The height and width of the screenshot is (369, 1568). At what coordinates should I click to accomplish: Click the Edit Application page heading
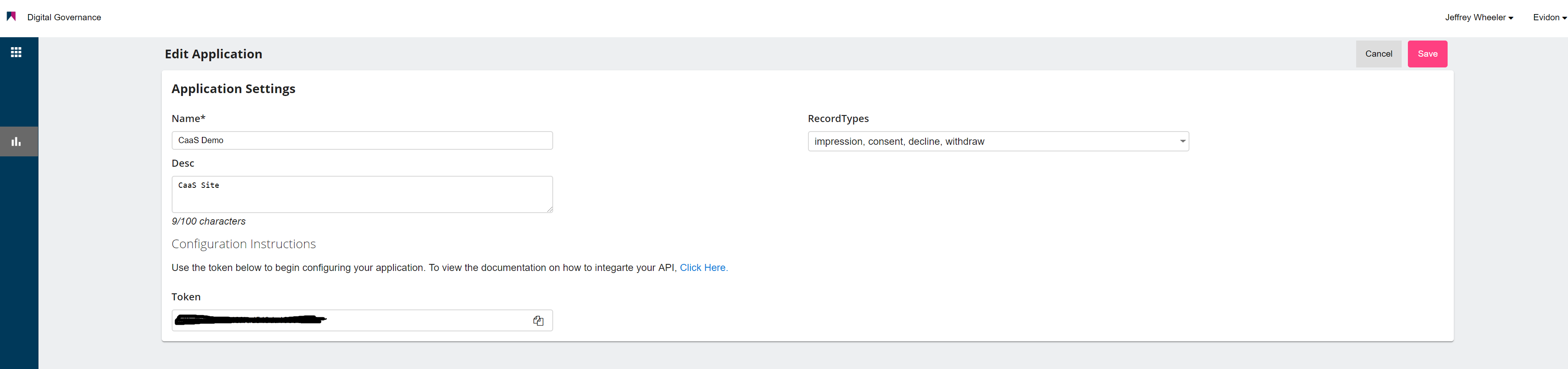[x=213, y=54]
